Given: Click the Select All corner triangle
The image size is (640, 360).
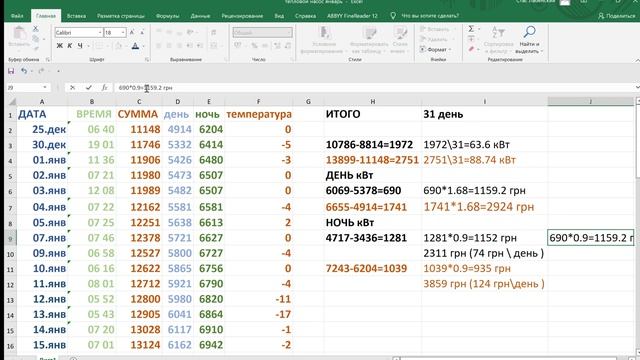Looking at the screenshot, I should [12, 101].
